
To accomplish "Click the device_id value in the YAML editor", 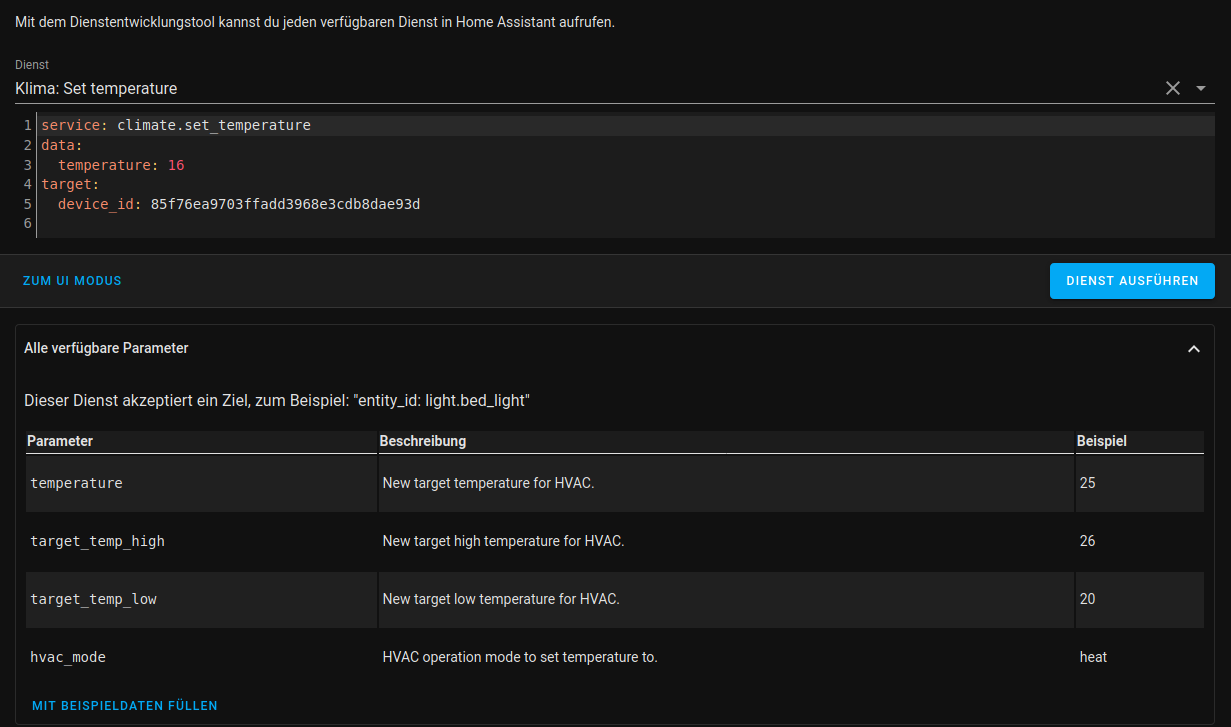I will (284, 203).
